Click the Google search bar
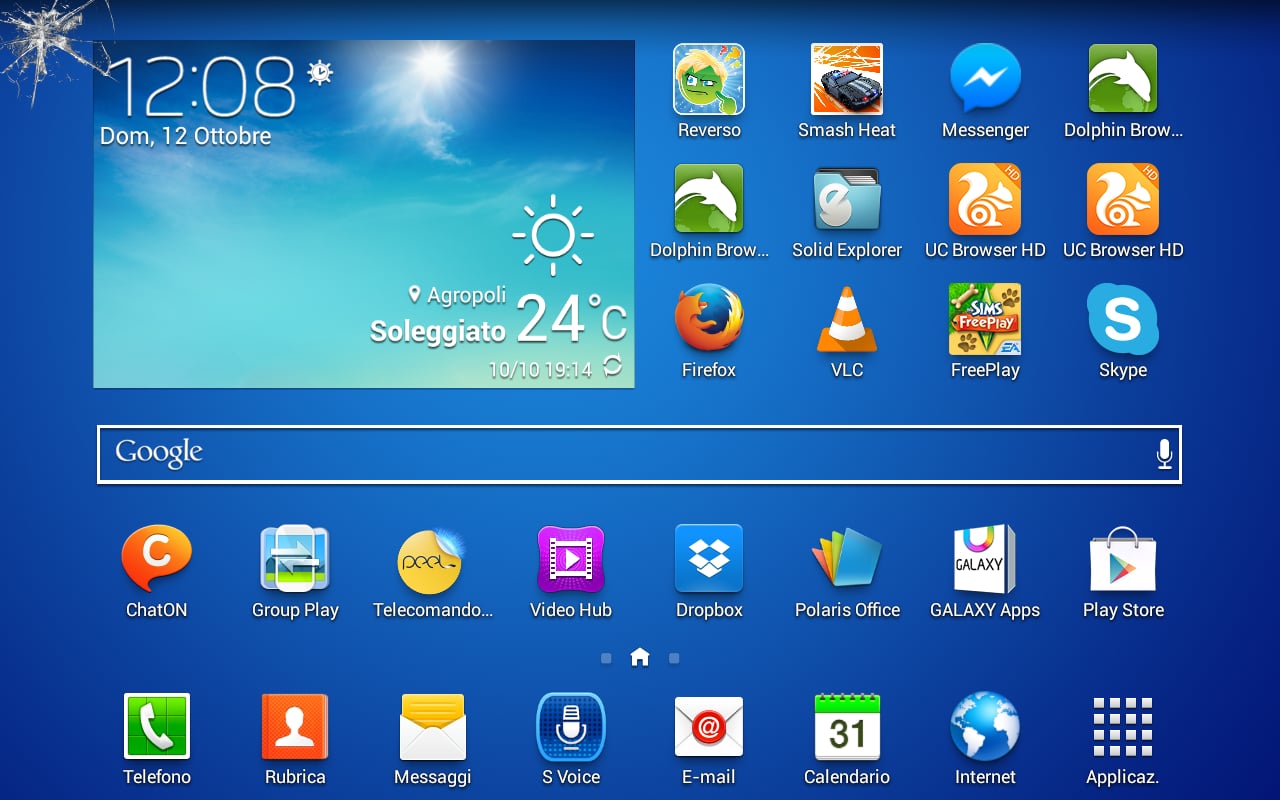The image size is (1280, 800). [x=639, y=454]
